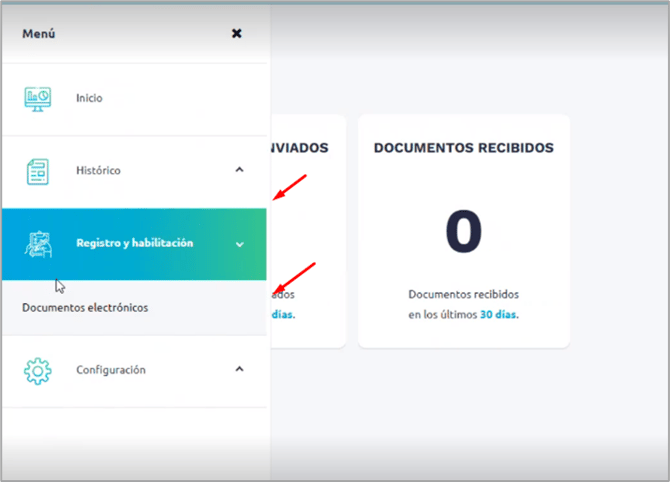Screen dimensions: 670x482
Task: Select the Registro y habilitación label
Action: 134,243
